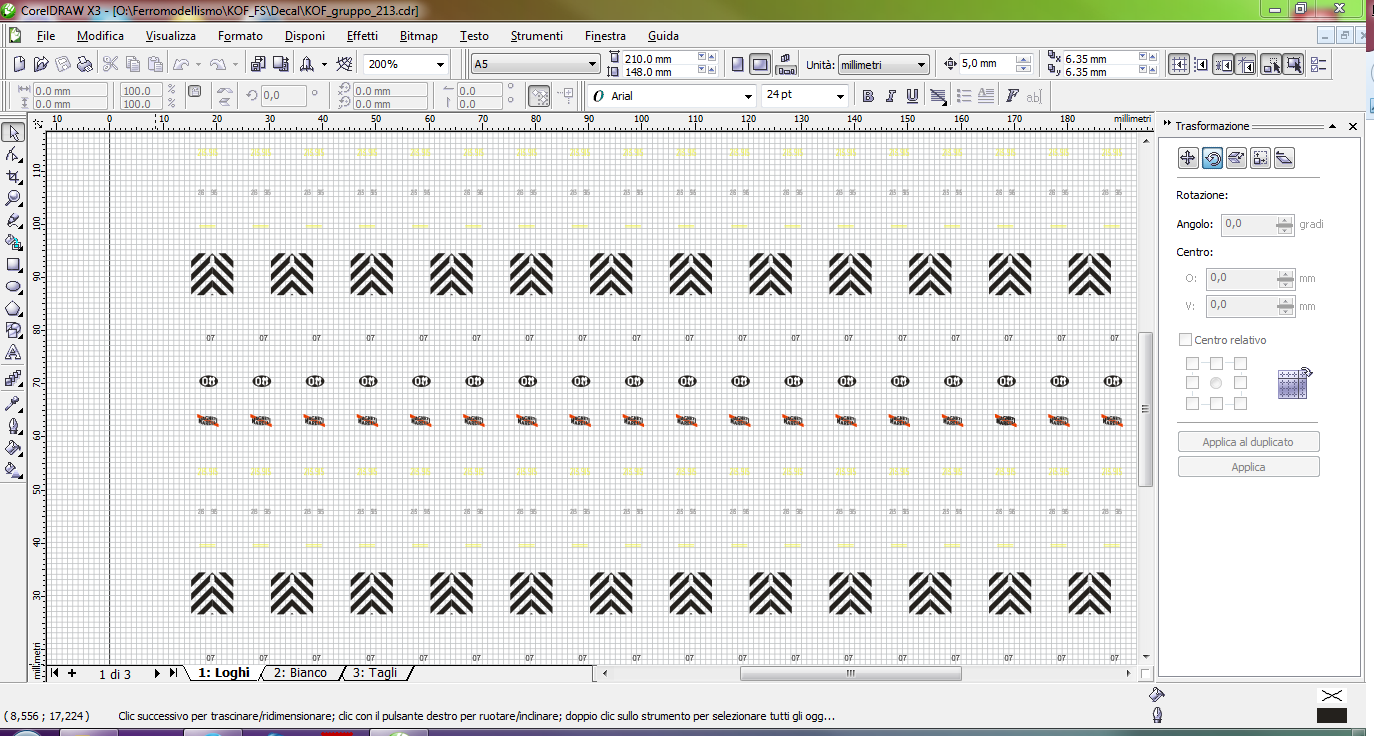Screen dimensions: 1374x736
Task: Open the Effetti menu
Action: 362,36
